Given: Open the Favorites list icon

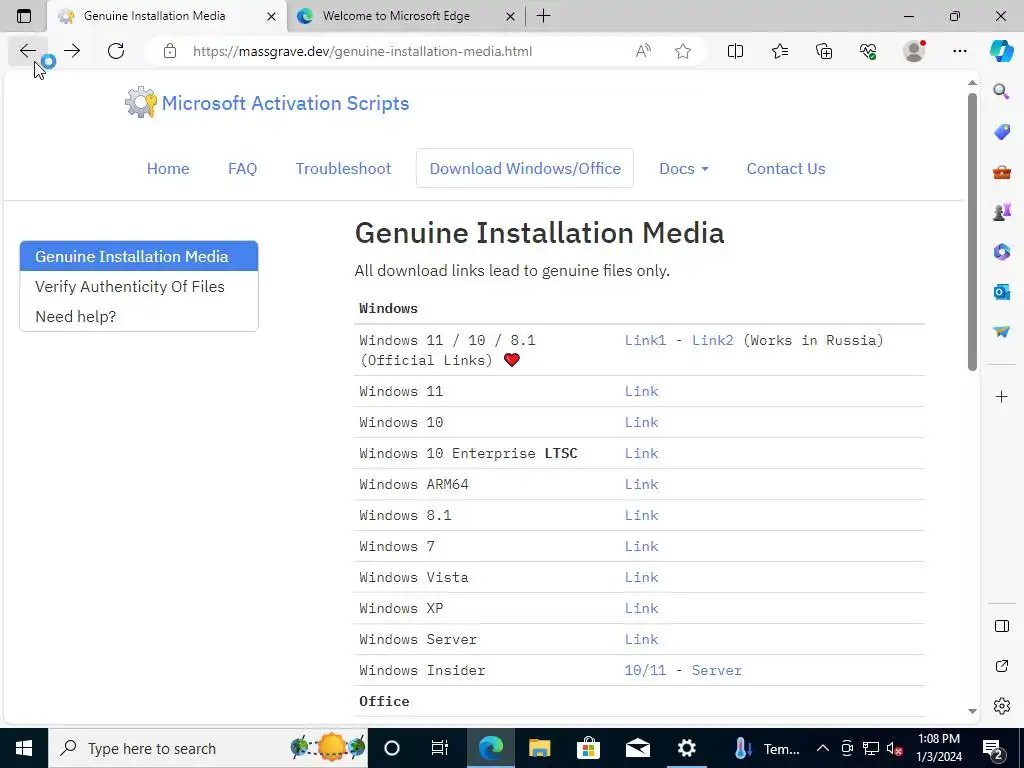Looking at the screenshot, I should click(780, 51).
